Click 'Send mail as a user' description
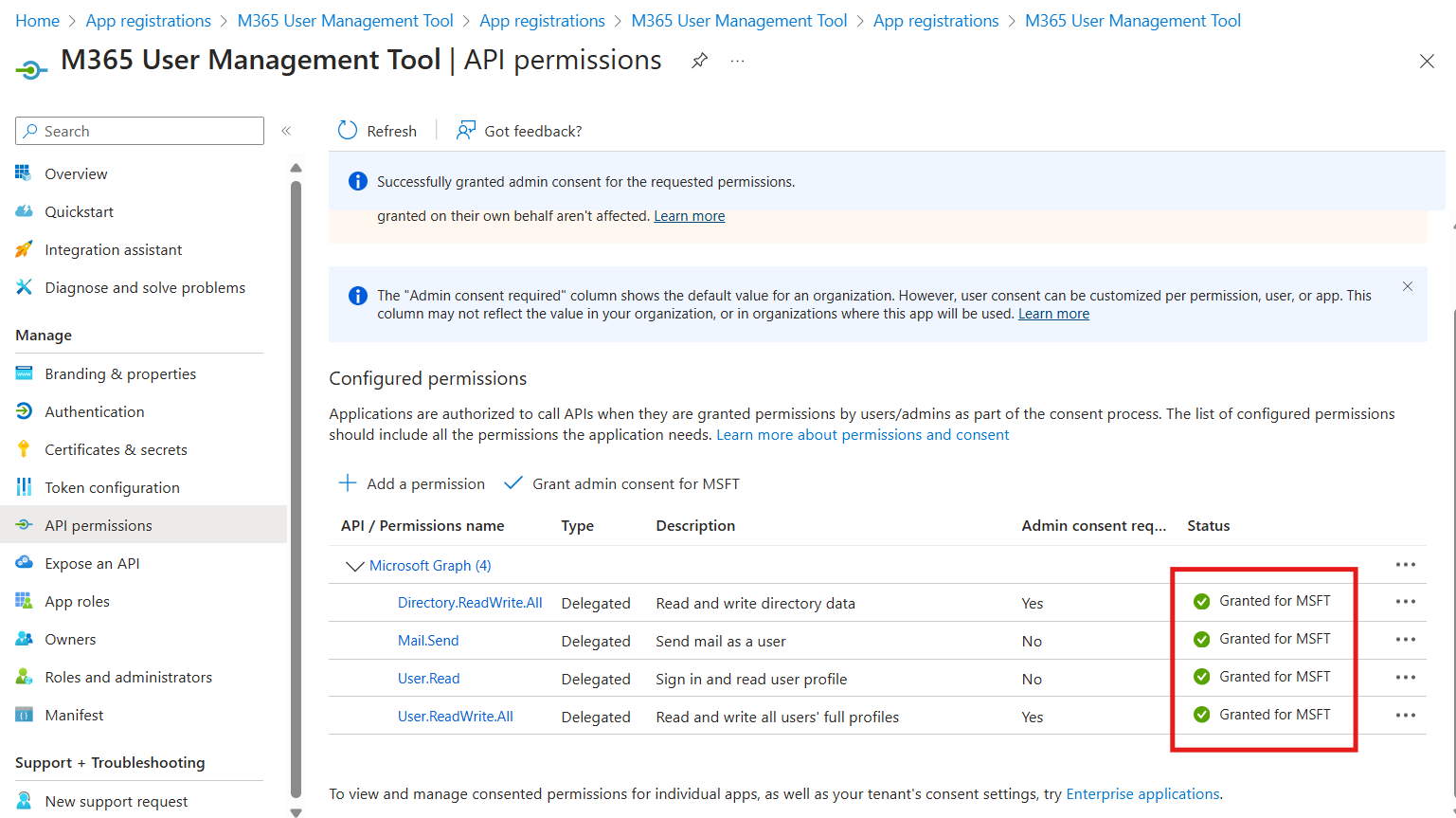 click(721, 641)
